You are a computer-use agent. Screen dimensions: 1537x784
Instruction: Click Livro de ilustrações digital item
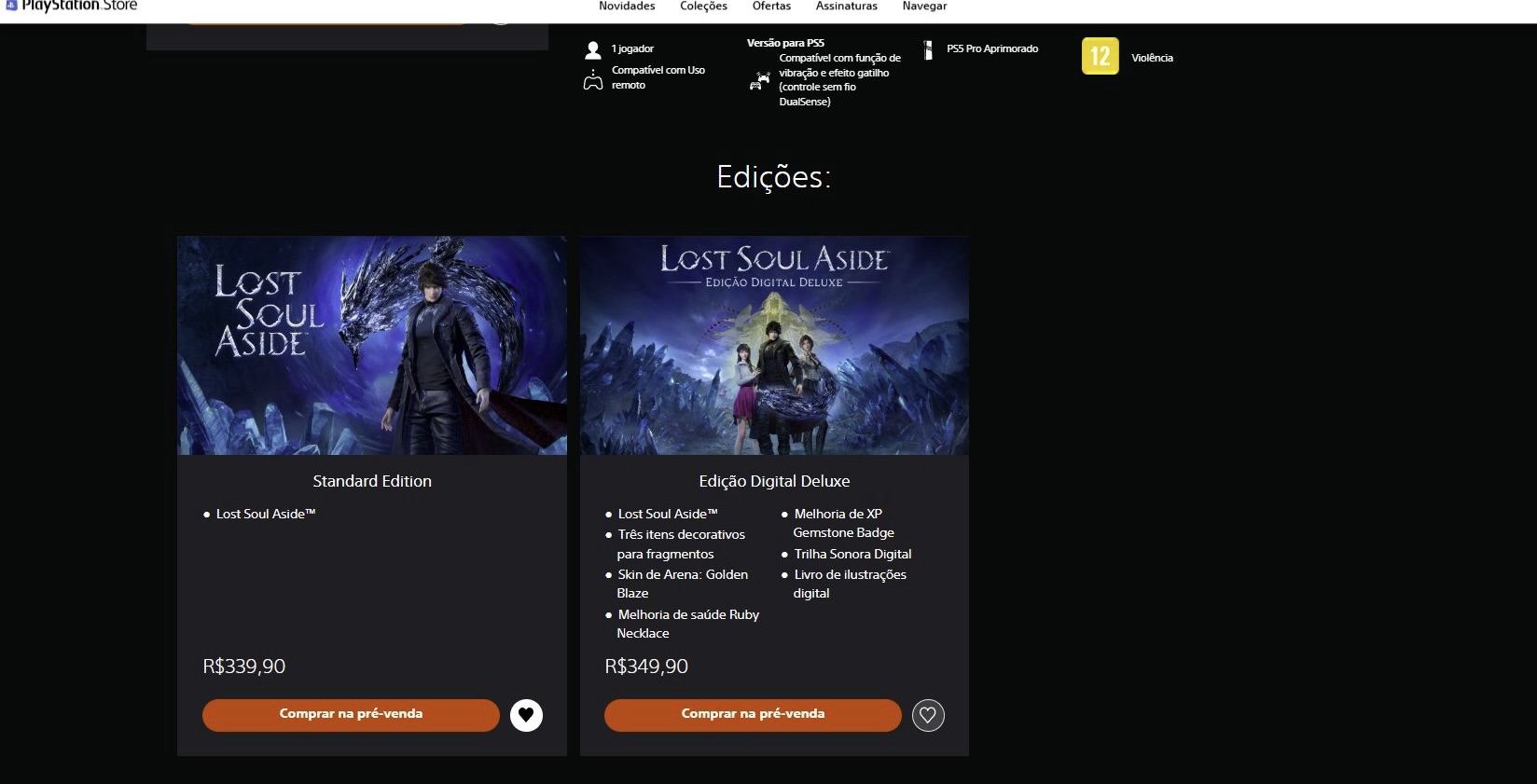click(850, 584)
